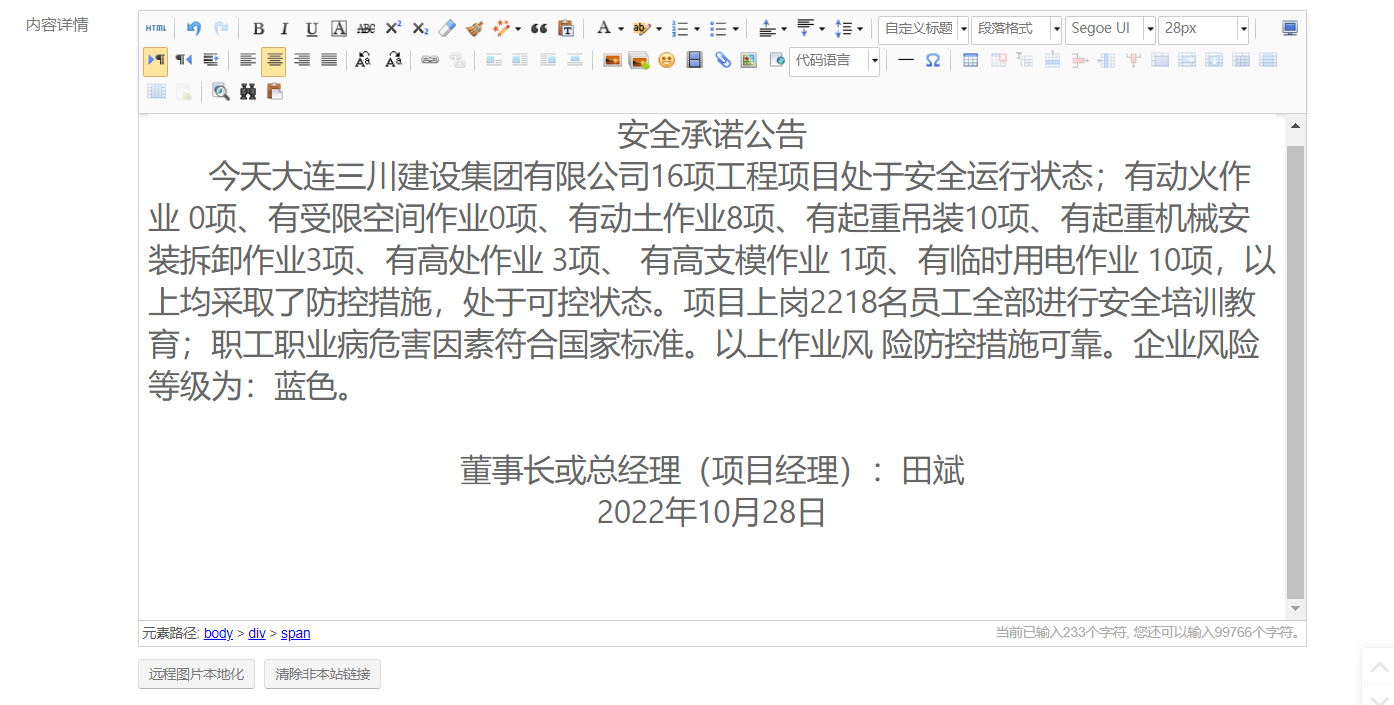Image resolution: width=1394 pixels, height=705 pixels.
Task: Insert a single image
Action: [x=612, y=60]
